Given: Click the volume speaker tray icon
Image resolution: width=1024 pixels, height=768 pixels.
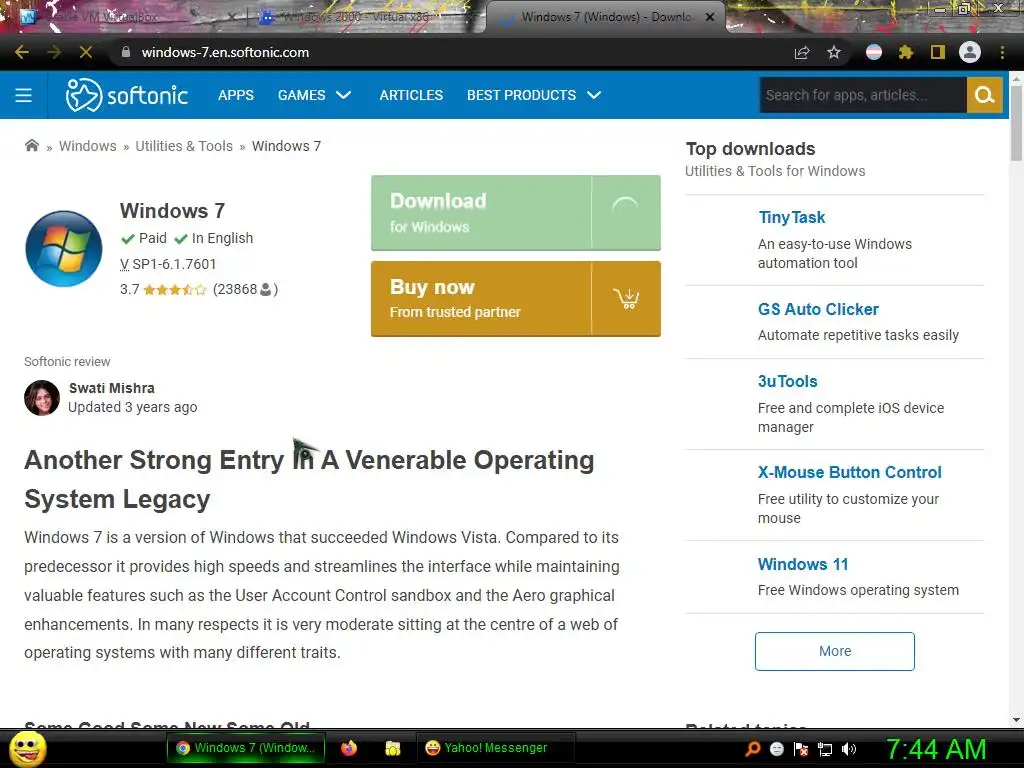Looking at the screenshot, I should pos(849,749).
